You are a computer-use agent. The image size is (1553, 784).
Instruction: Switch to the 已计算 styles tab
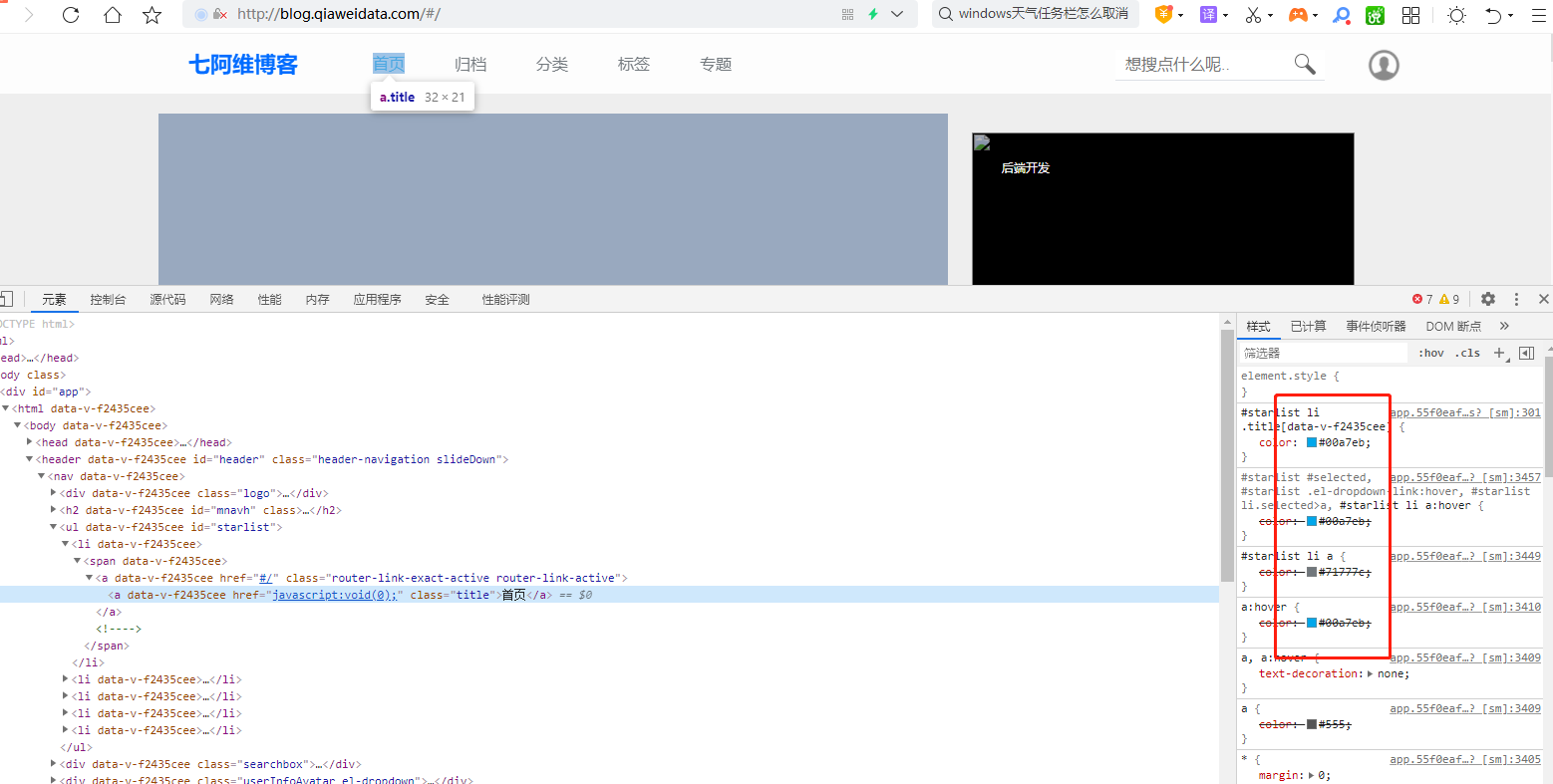pyautogui.click(x=1308, y=326)
